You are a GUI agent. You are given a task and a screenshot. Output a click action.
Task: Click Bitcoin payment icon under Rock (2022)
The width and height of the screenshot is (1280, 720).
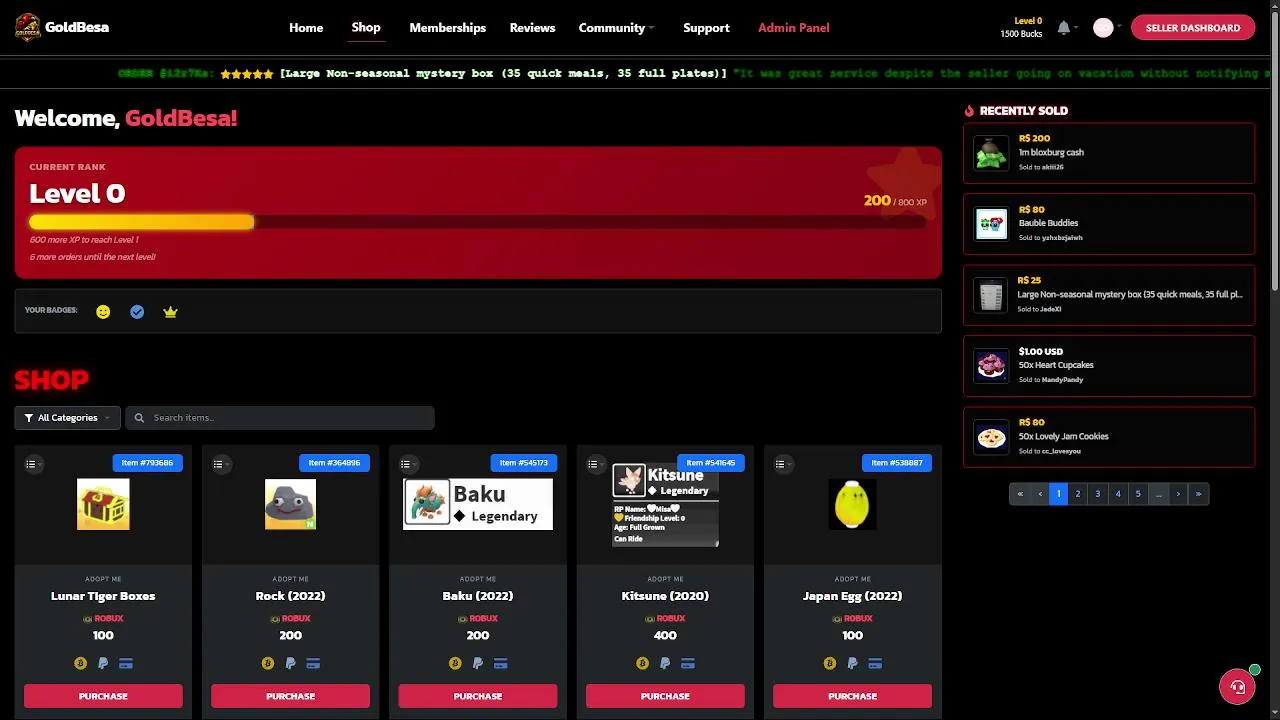[x=267, y=663]
